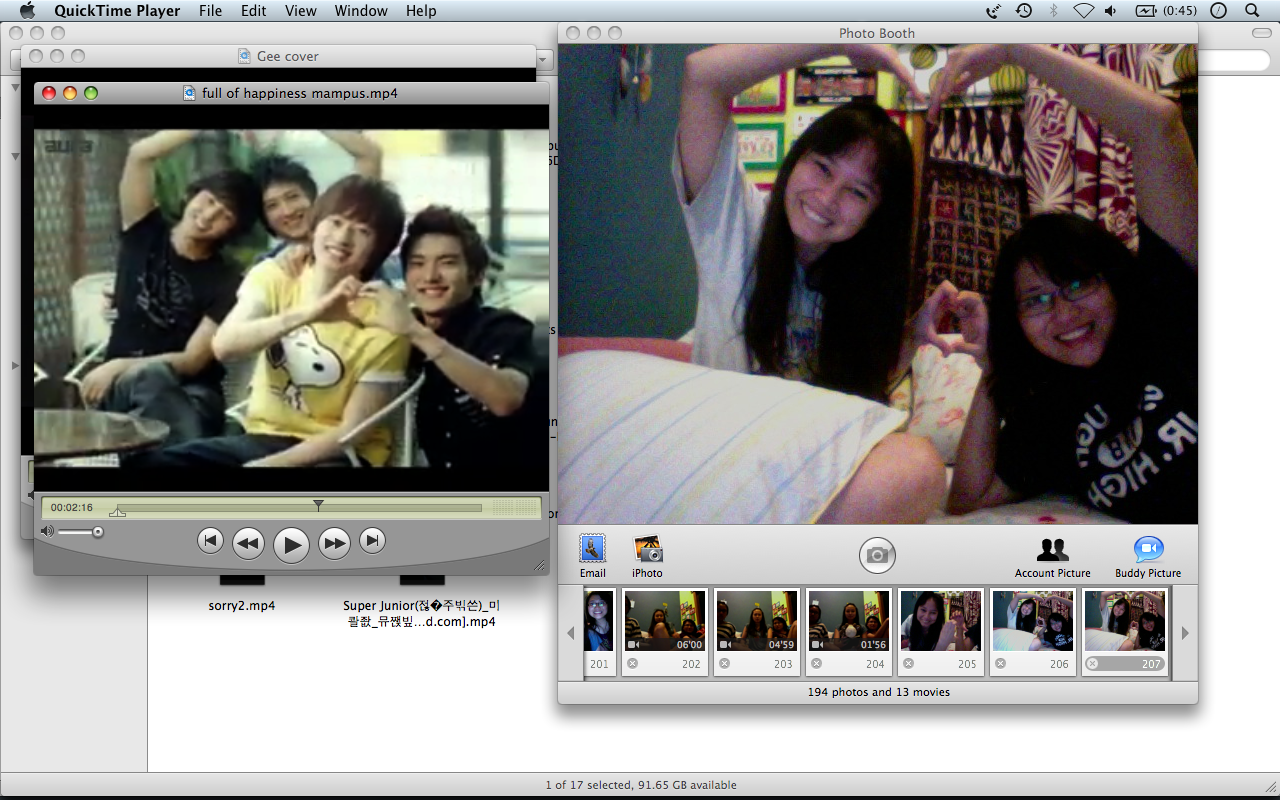The height and width of the screenshot is (800, 1280).
Task: Select movie thumbnail 204
Action: pos(848,631)
